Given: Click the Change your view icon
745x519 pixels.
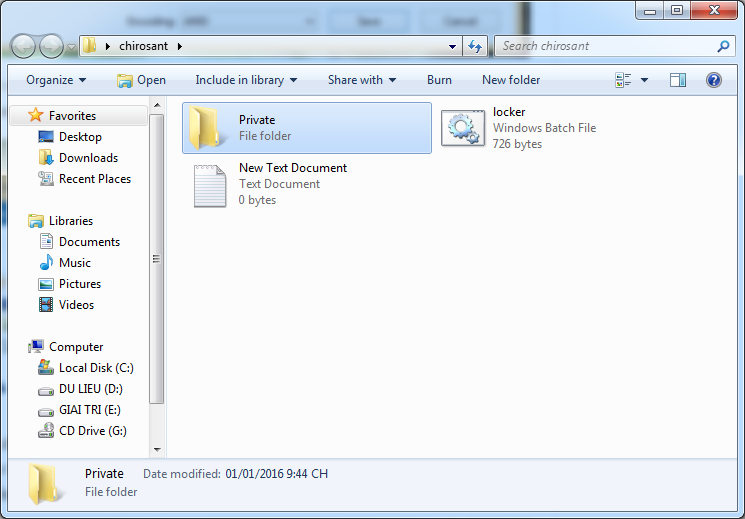Looking at the screenshot, I should coord(624,80).
